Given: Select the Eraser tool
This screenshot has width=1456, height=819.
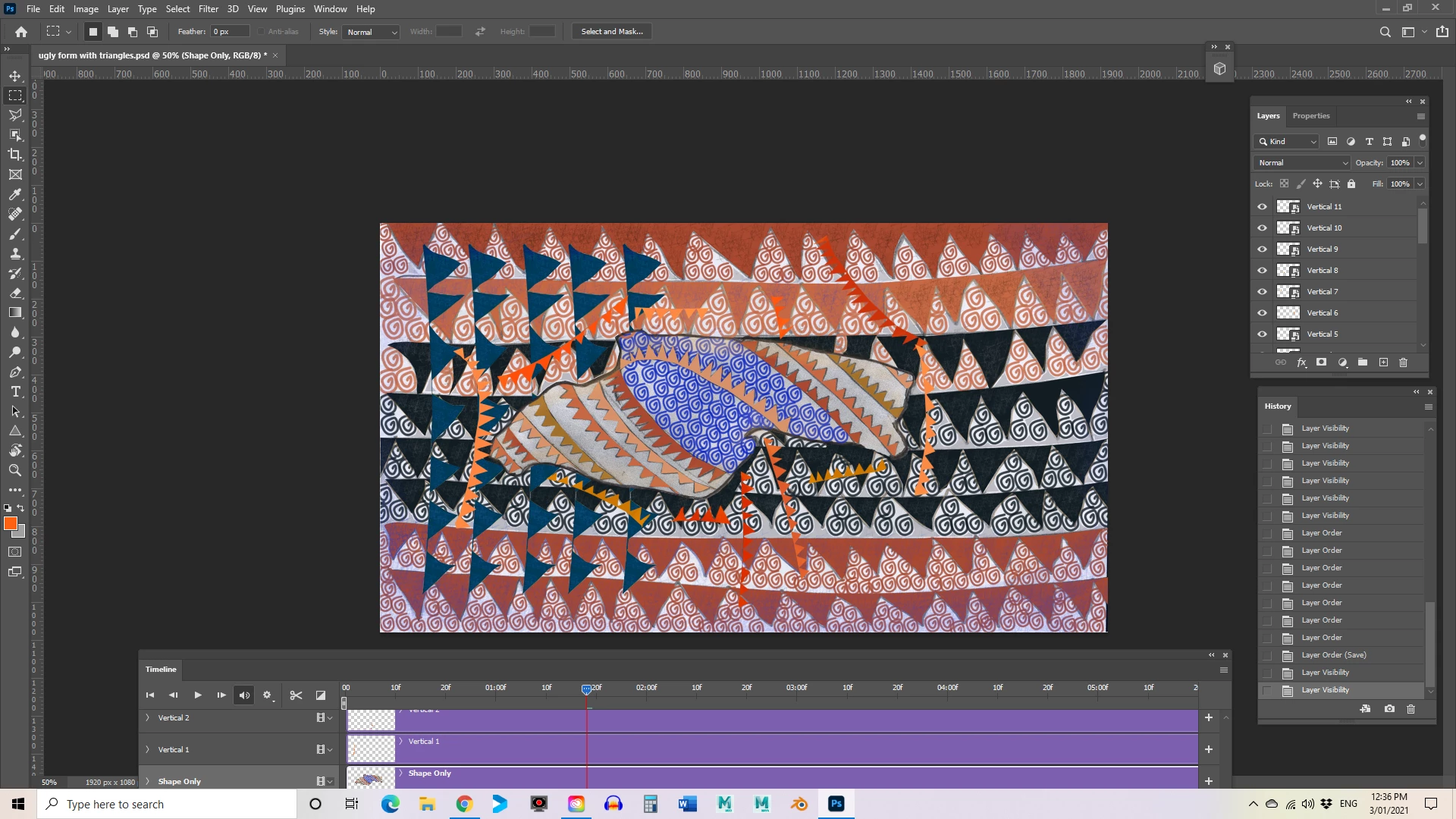Looking at the screenshot, I should pyautogui.click(x=15, y=293).
